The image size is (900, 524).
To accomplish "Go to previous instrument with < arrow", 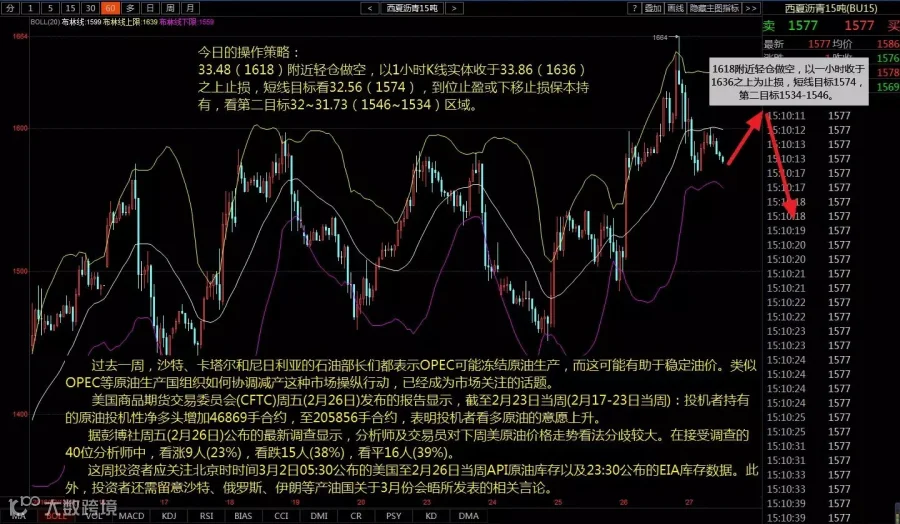I will (370, 8).
